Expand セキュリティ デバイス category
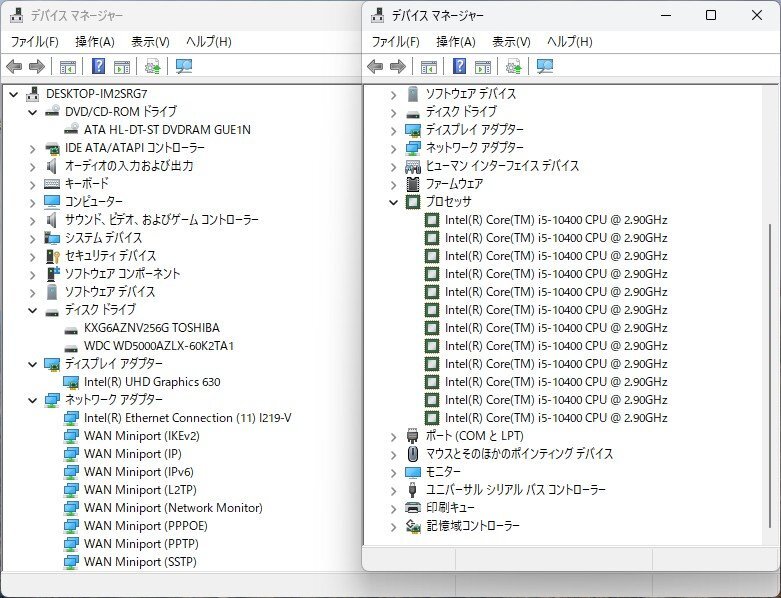The image size is (781, 598). click(32, 256)
